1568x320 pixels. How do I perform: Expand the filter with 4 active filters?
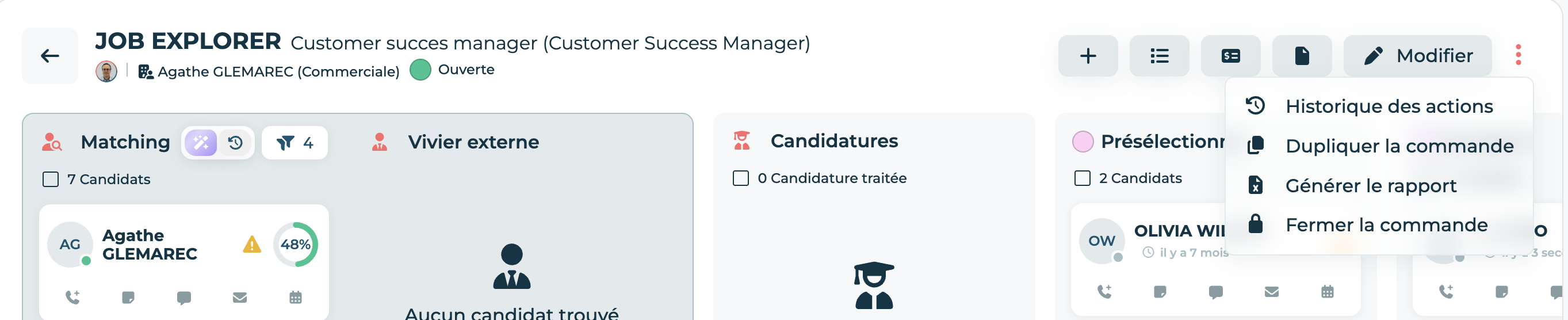(295, 143)
